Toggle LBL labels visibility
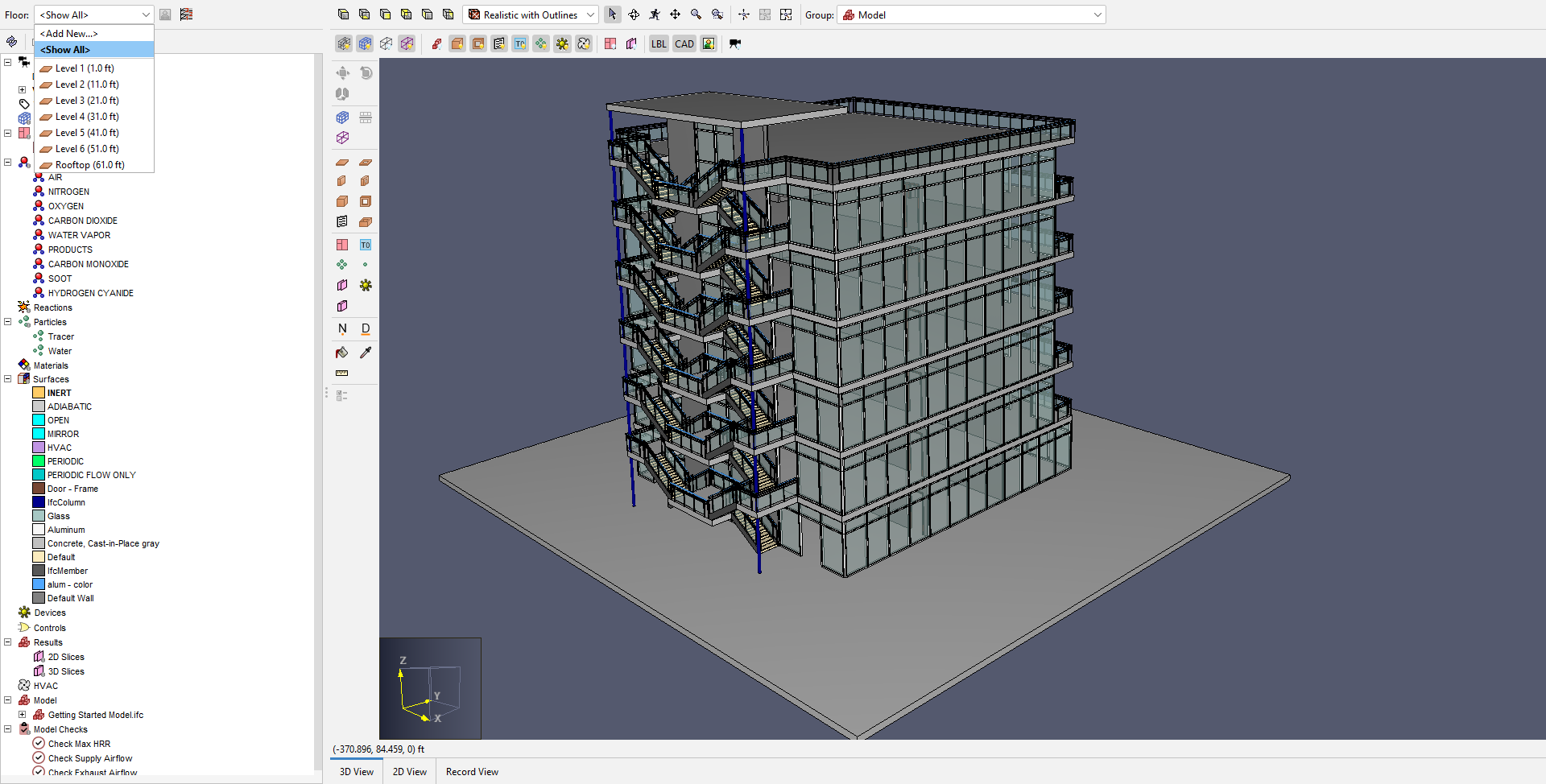 pyautogui.click(x=659, y=43)
